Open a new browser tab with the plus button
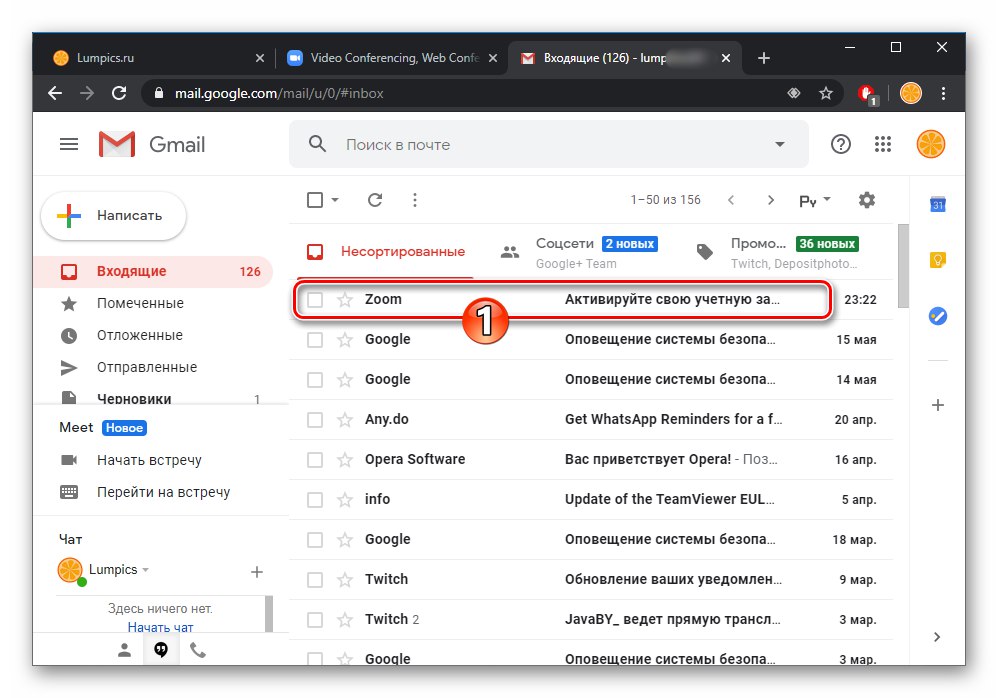The width and height of the screenshot is (998, 698). pyautogui.click(x=764, y=58)
